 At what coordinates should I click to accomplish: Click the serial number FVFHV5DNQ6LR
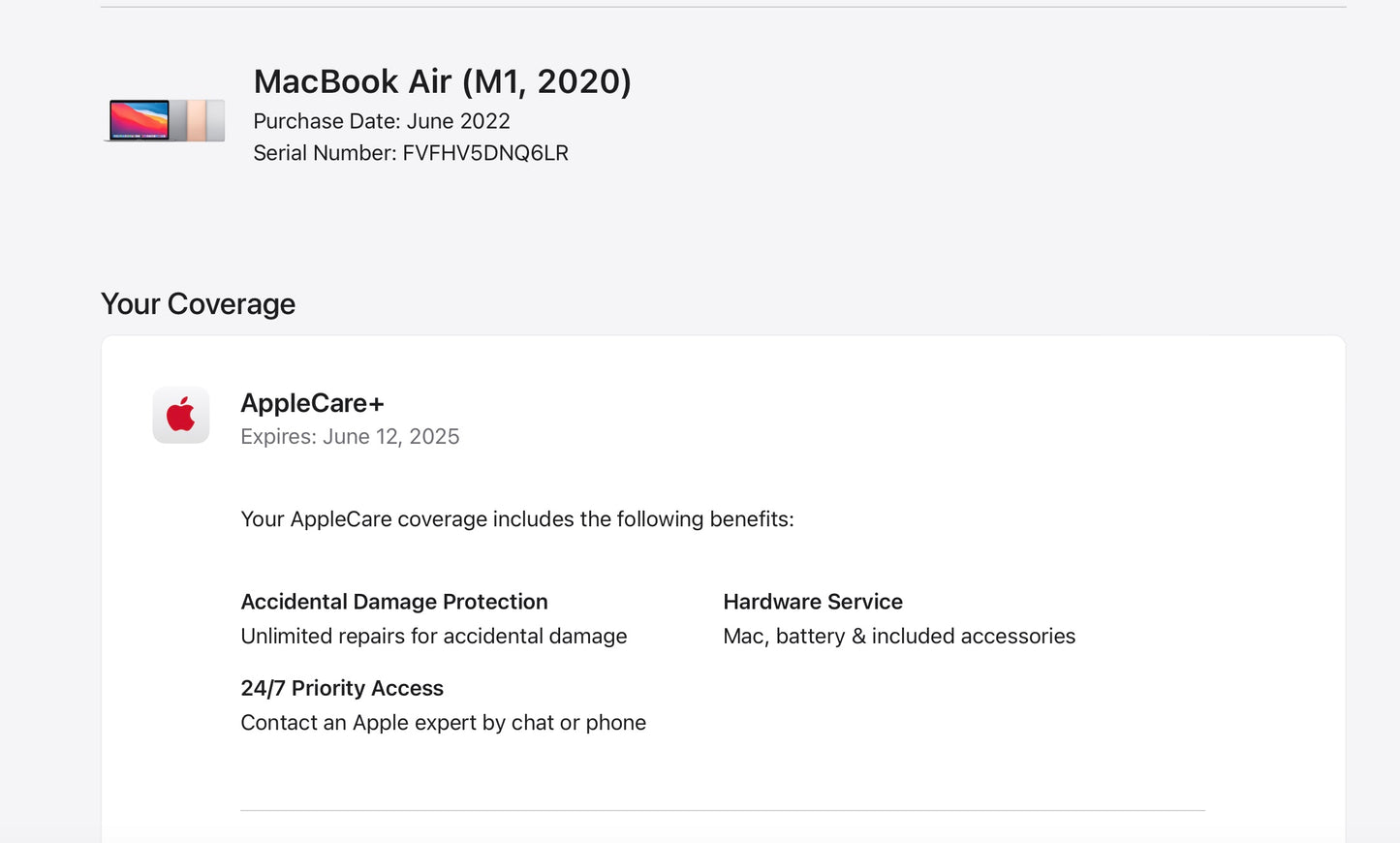[x=485, y=153]
